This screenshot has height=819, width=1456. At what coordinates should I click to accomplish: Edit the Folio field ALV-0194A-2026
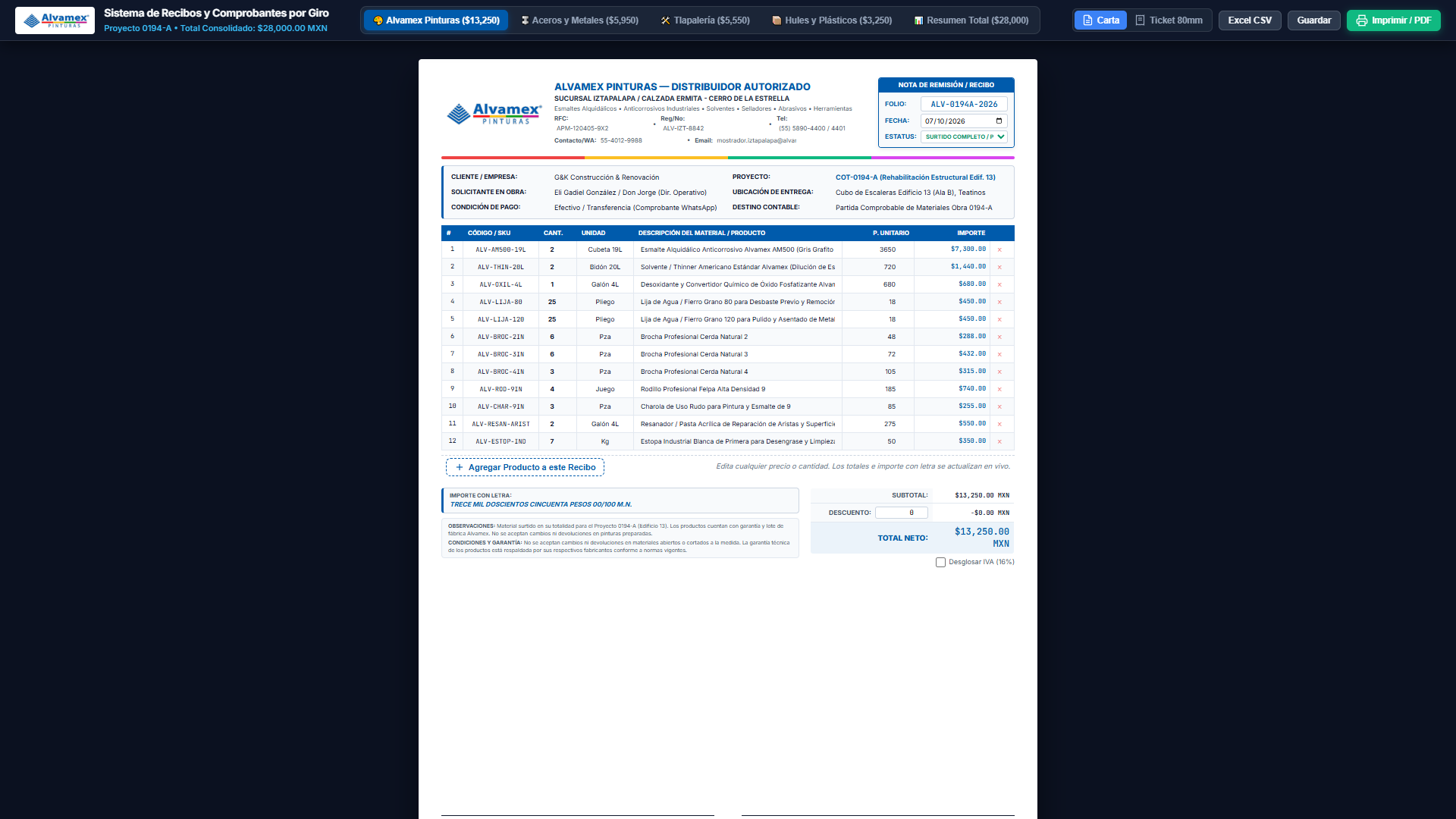[x=964, y=104]
